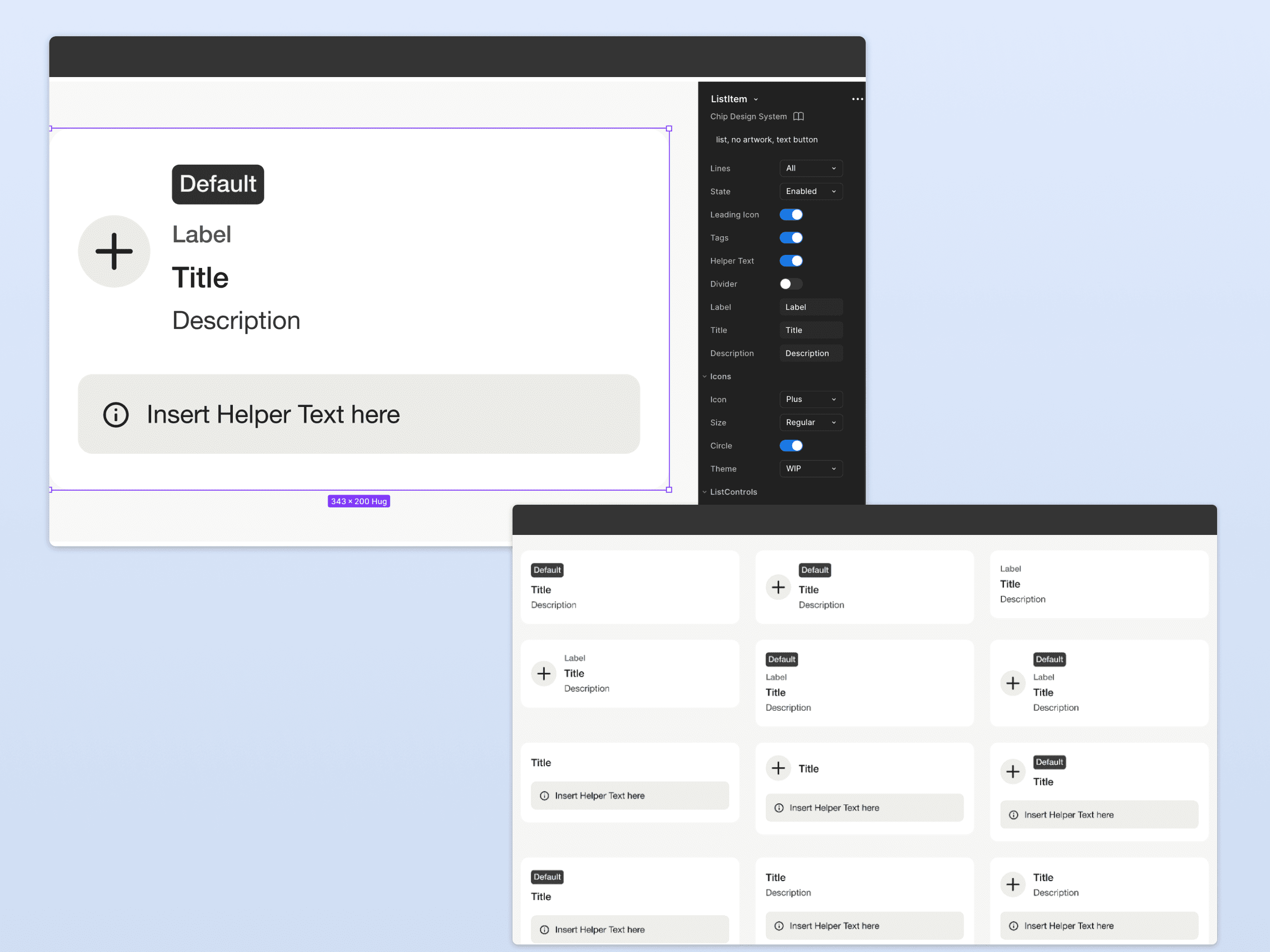Click the plus icon in the Default Label Title Description card
Screen dimensions: 1270x952
click(x=1013, y=683)
